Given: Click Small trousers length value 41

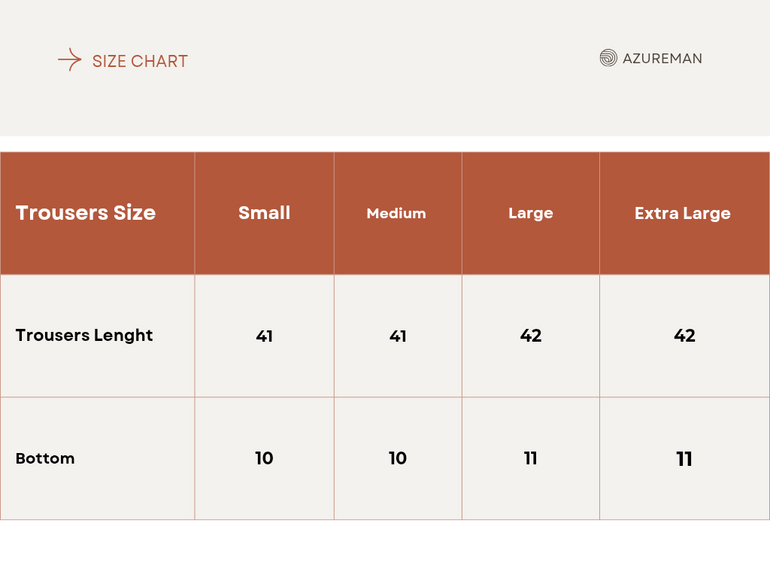Looking at the screenshot, I should tap(264, 336).
